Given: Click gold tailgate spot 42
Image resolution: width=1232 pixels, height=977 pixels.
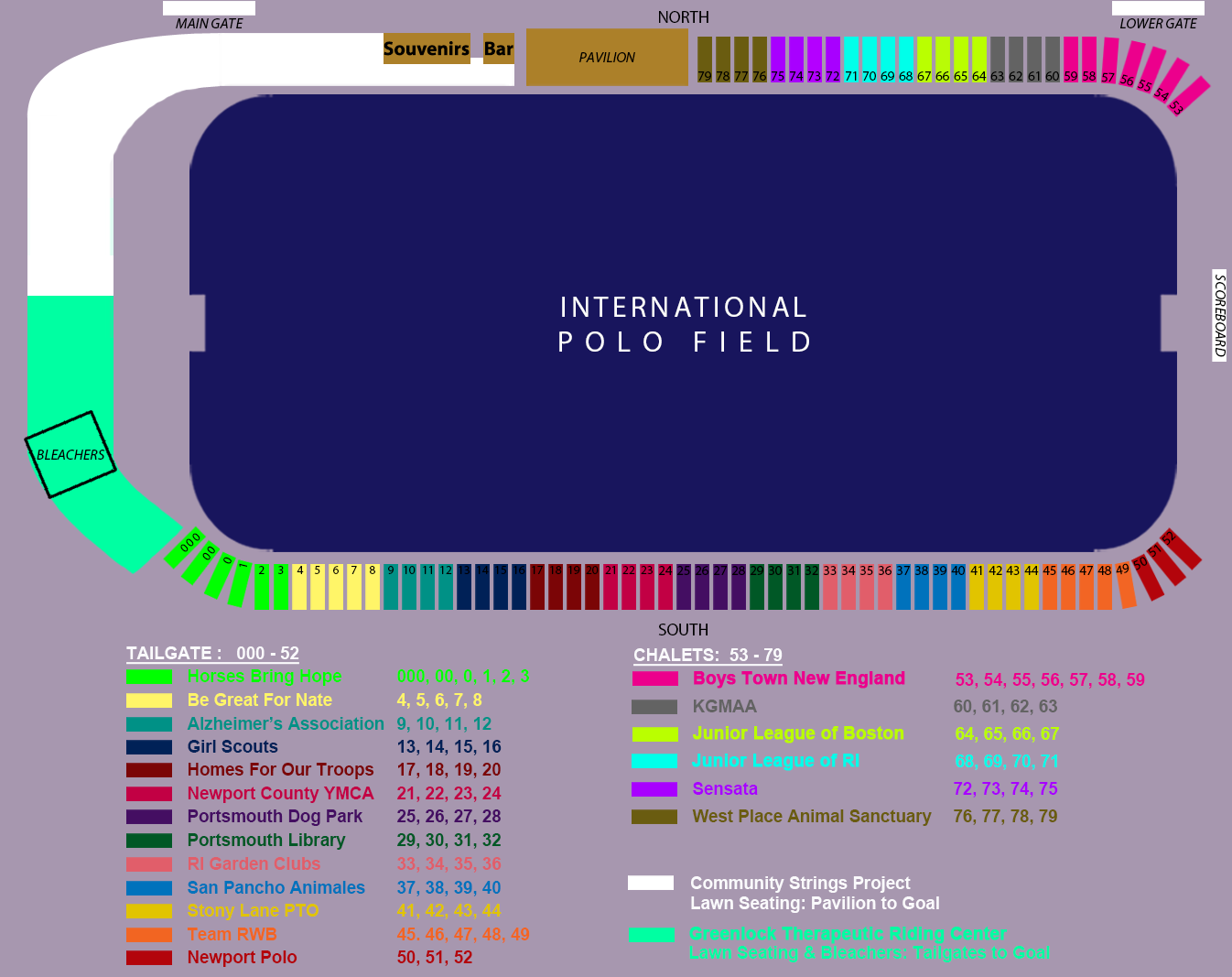Looking at the screenshot, I should tap(995, 587).
